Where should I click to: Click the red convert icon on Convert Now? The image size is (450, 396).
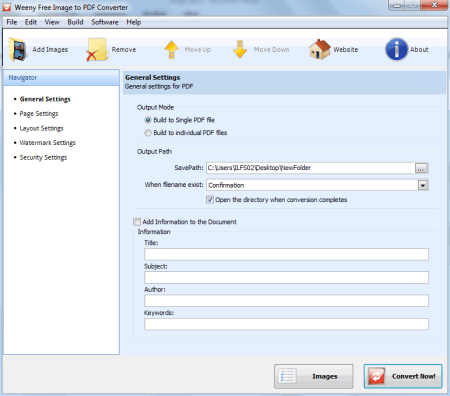click(377, 376)
